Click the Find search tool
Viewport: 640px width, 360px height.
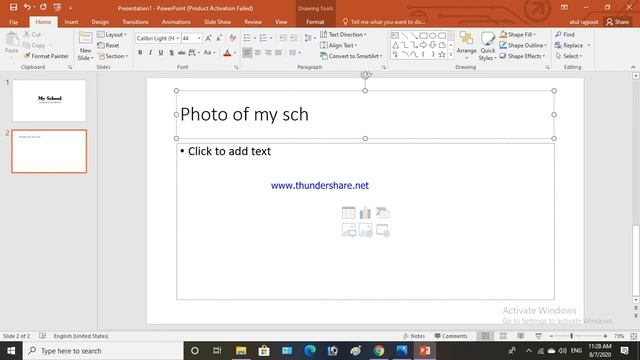coord(565,35)
